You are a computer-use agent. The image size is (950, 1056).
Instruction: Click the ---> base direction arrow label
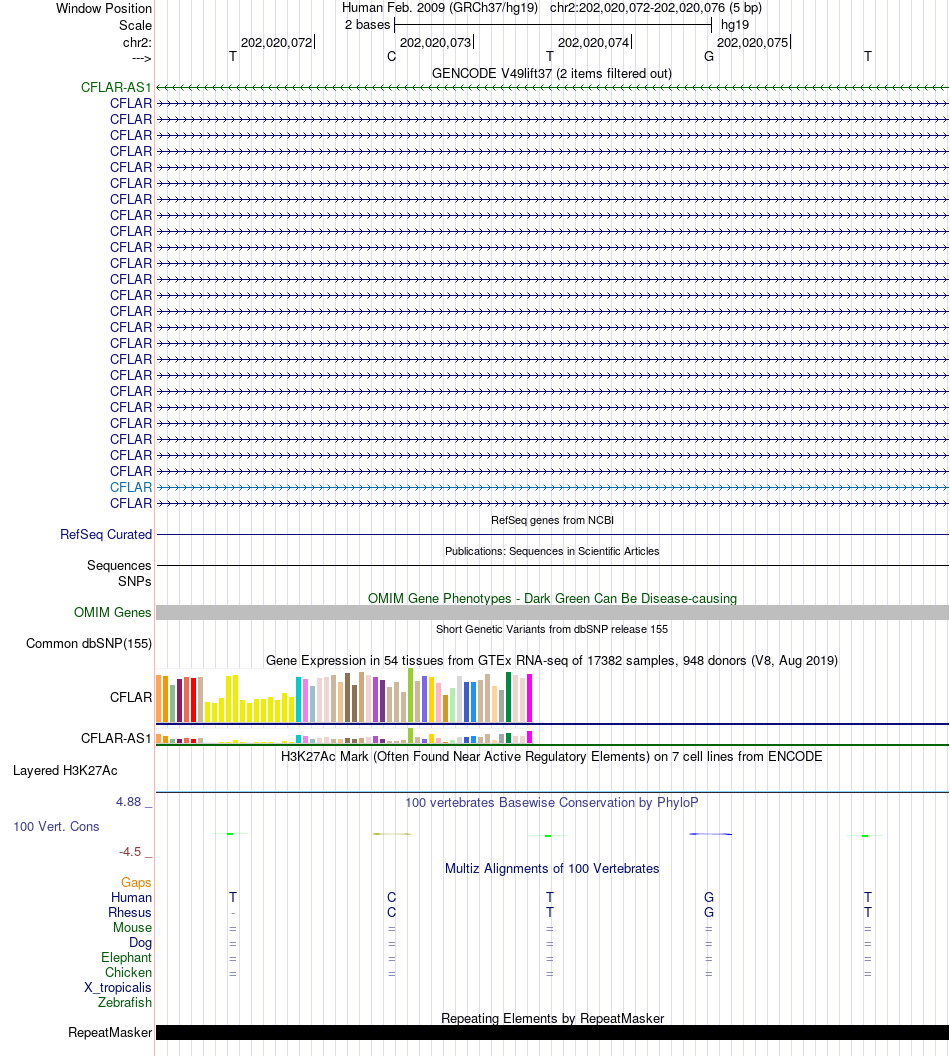pos(141,59)
